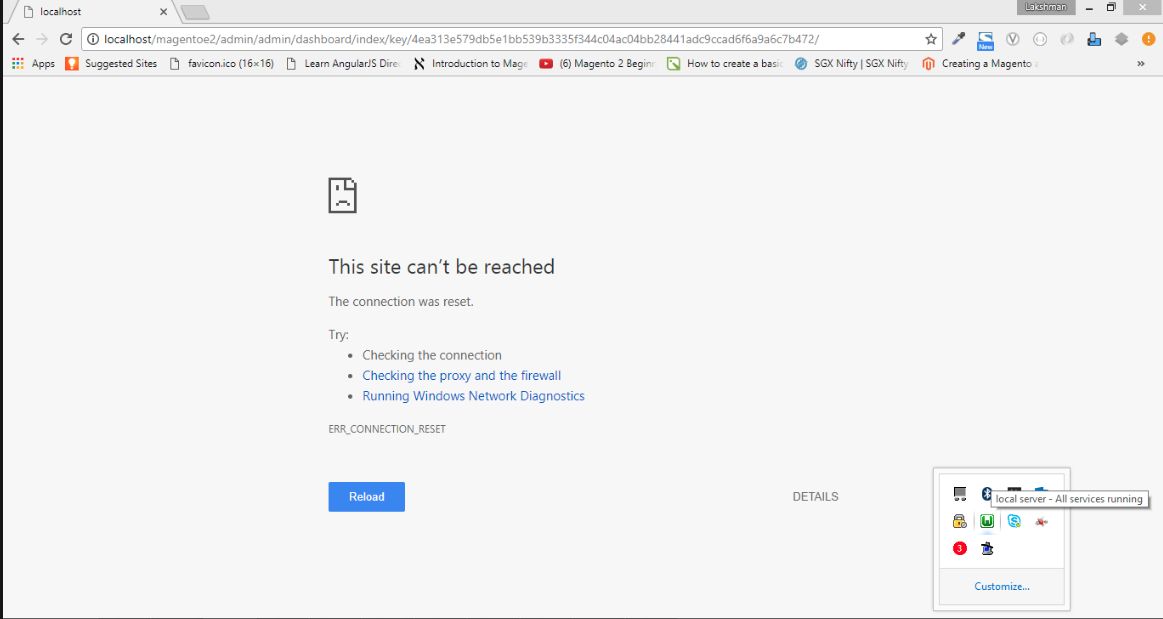The height and width of the screenshot is (619, 1163).
Task: Open the blue devices responsive-viewer extension
Action: coord(1094,39)
